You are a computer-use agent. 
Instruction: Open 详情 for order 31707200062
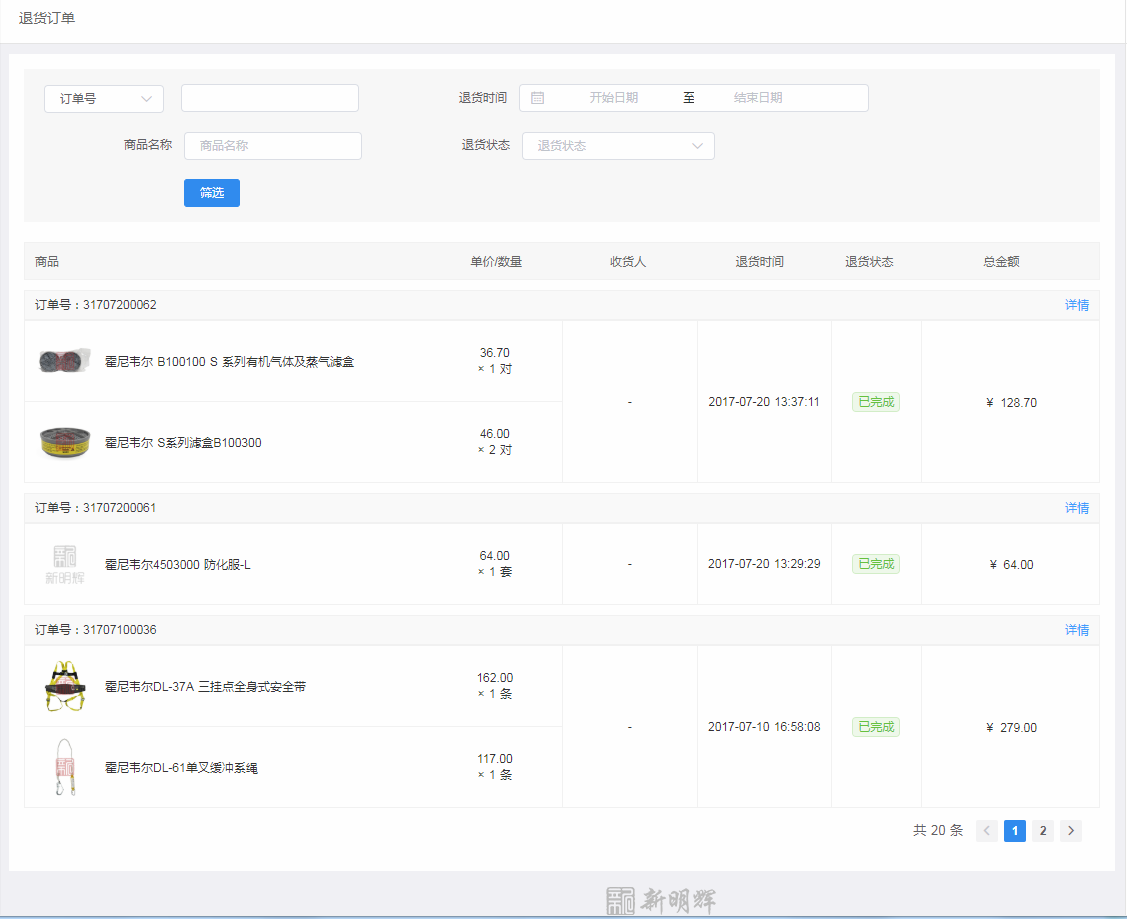[1077, 305]
